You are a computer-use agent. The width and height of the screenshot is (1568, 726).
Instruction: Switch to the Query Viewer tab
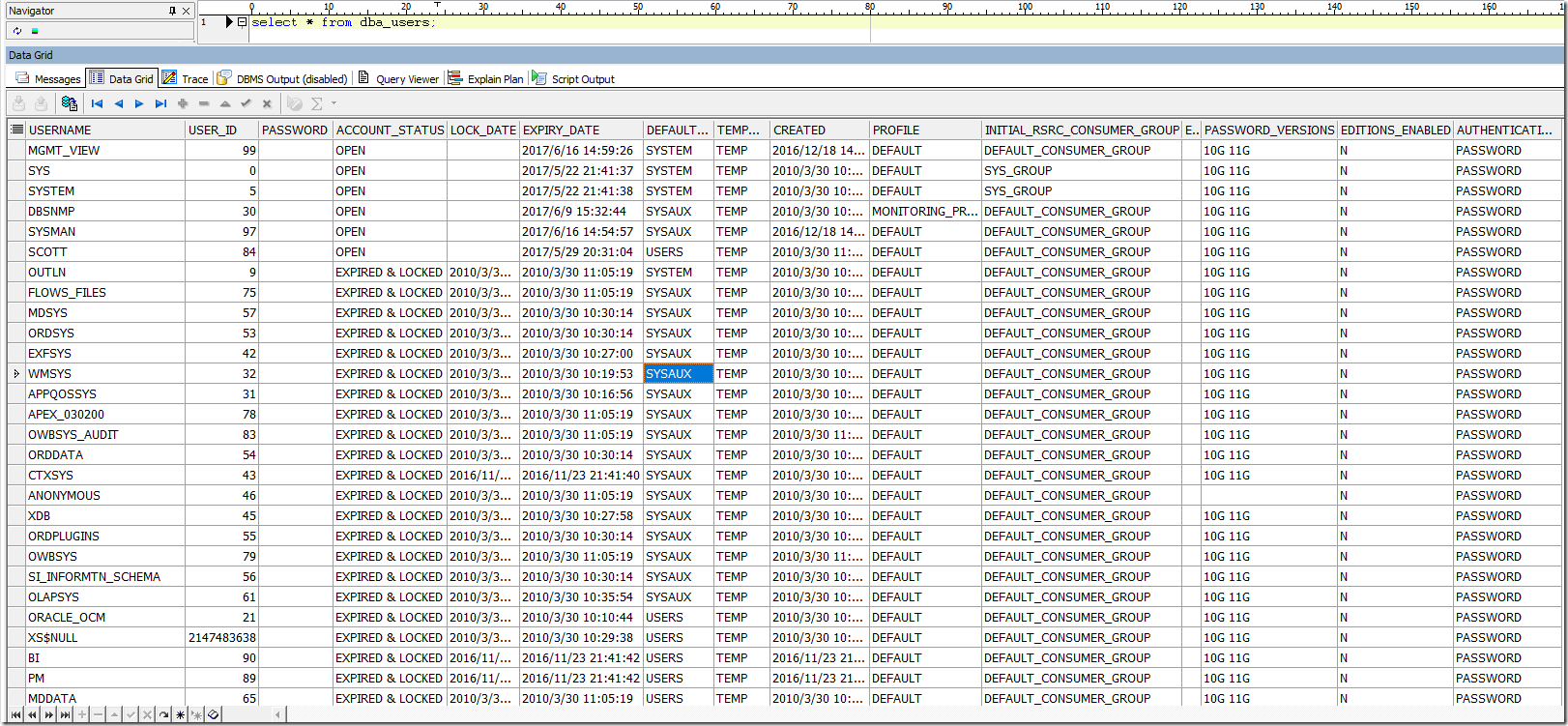(x=398, y=78)
